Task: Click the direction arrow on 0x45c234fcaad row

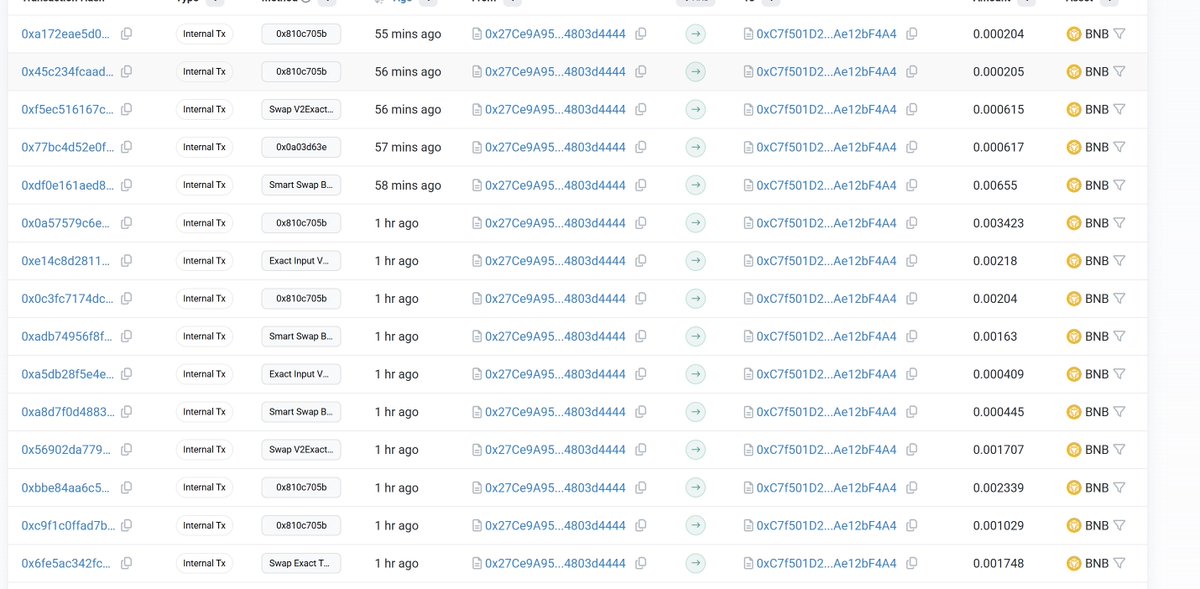Action: 696,72
